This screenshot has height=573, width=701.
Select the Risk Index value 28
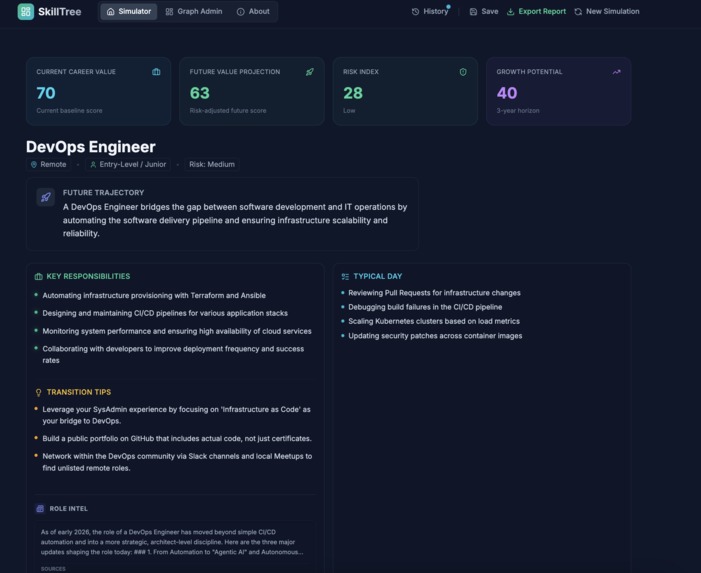point(353,93)
